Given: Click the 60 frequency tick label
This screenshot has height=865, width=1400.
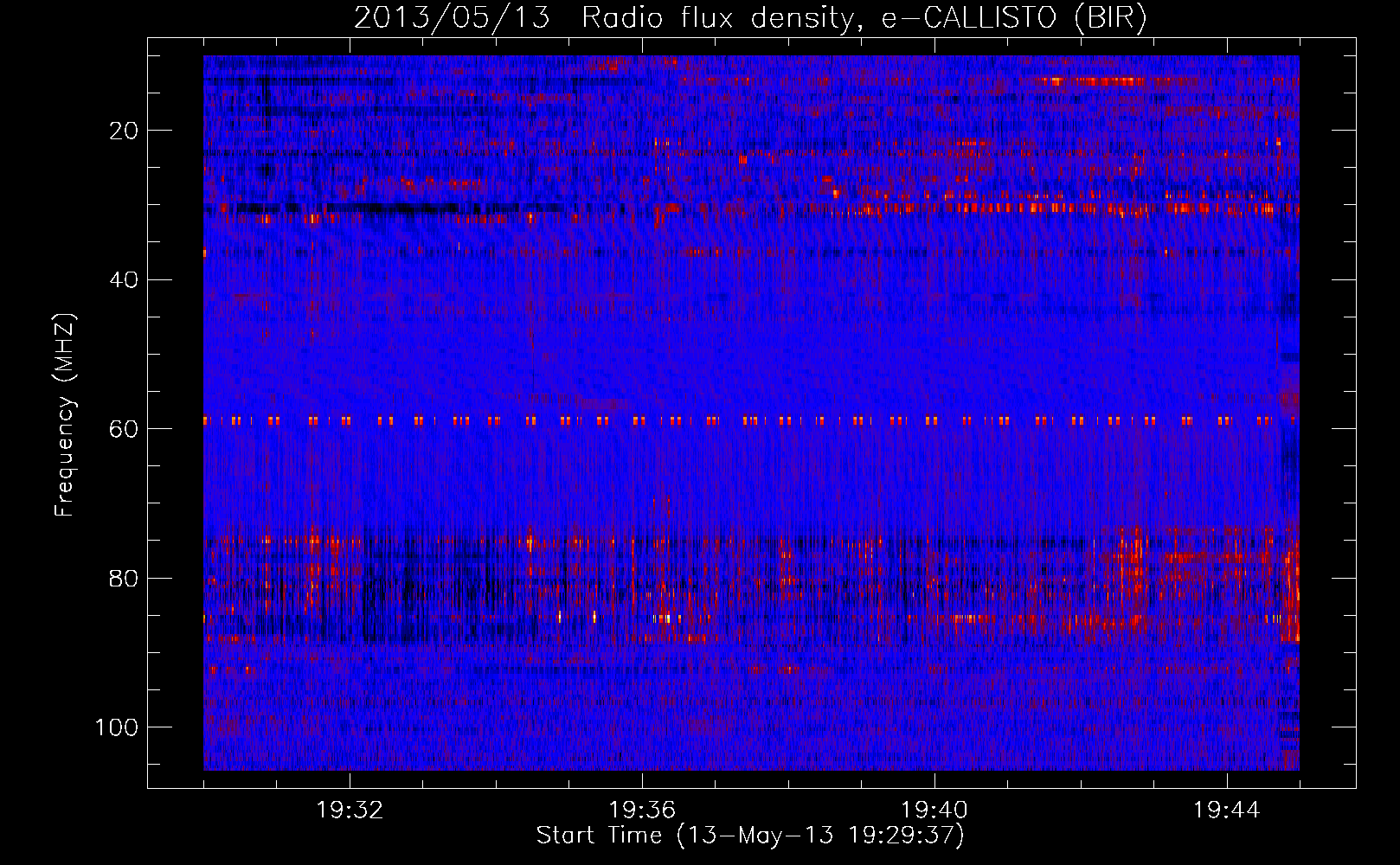Looking at the screenshot, I should 125,429.
